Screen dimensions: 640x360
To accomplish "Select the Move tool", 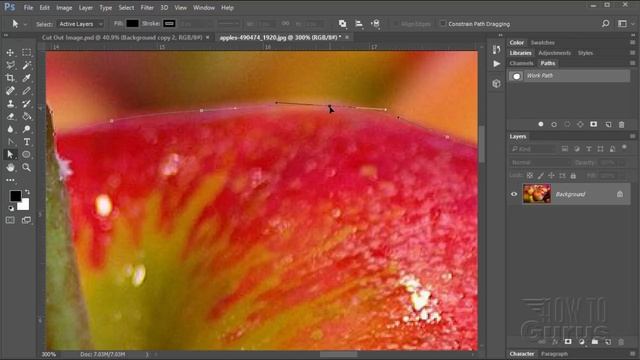I will (x=10, y=53).
